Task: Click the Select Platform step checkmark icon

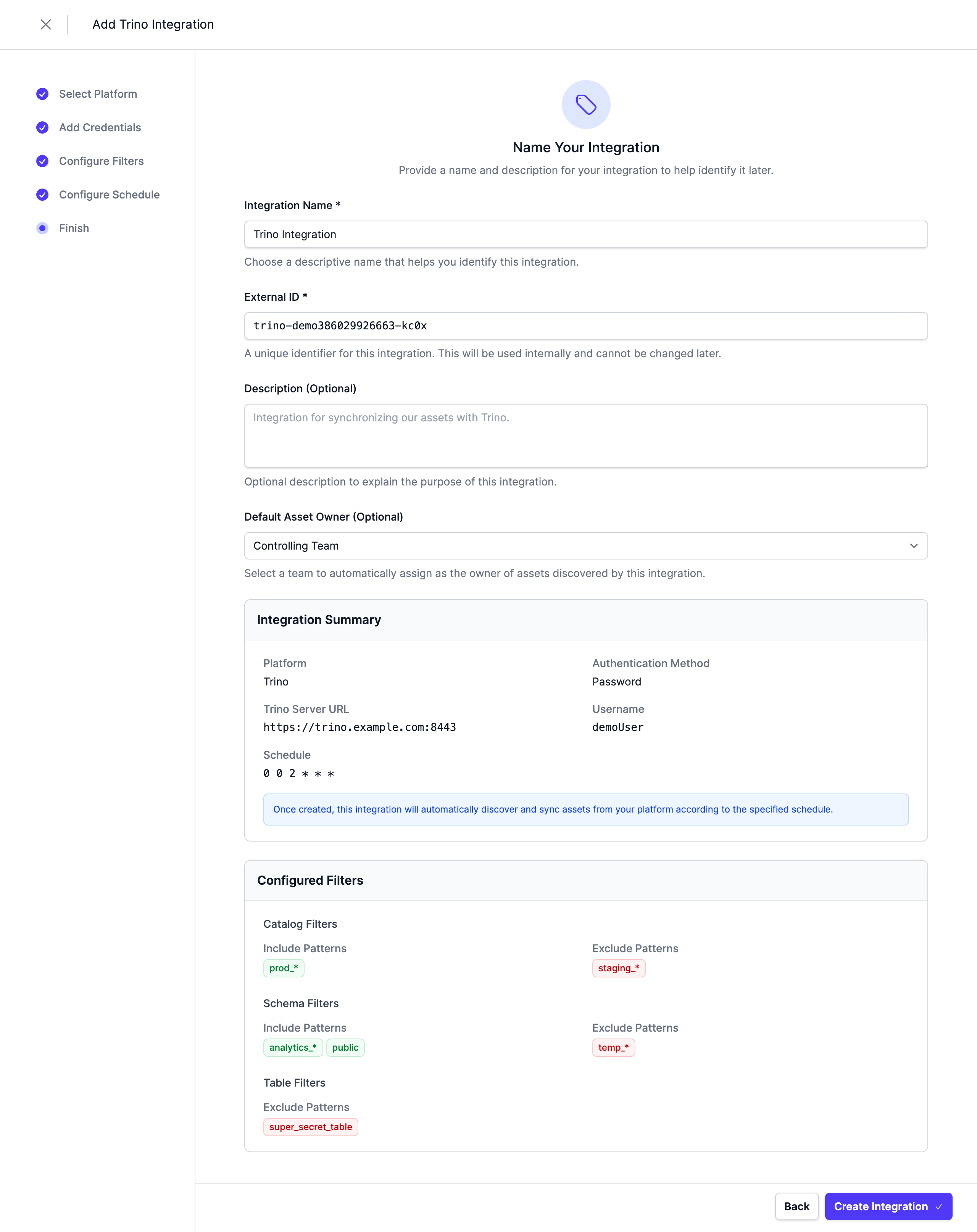Action: pos(42,94)
